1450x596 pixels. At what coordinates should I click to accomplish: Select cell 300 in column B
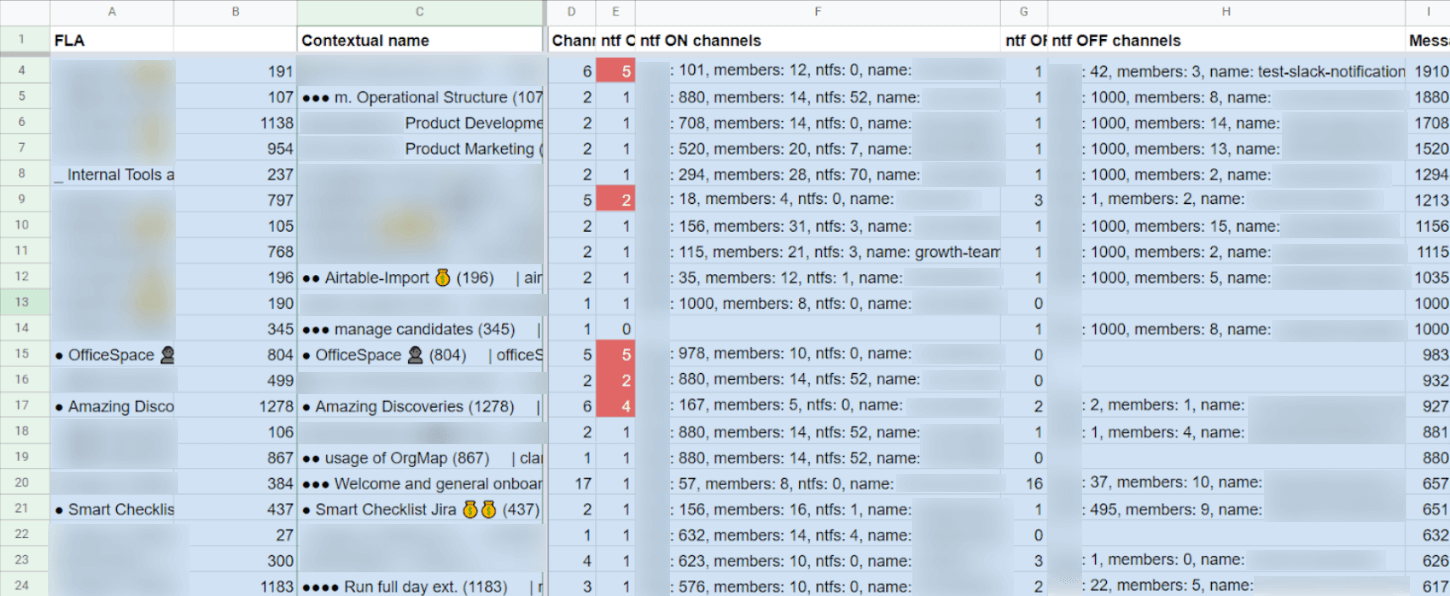(235, 561)
